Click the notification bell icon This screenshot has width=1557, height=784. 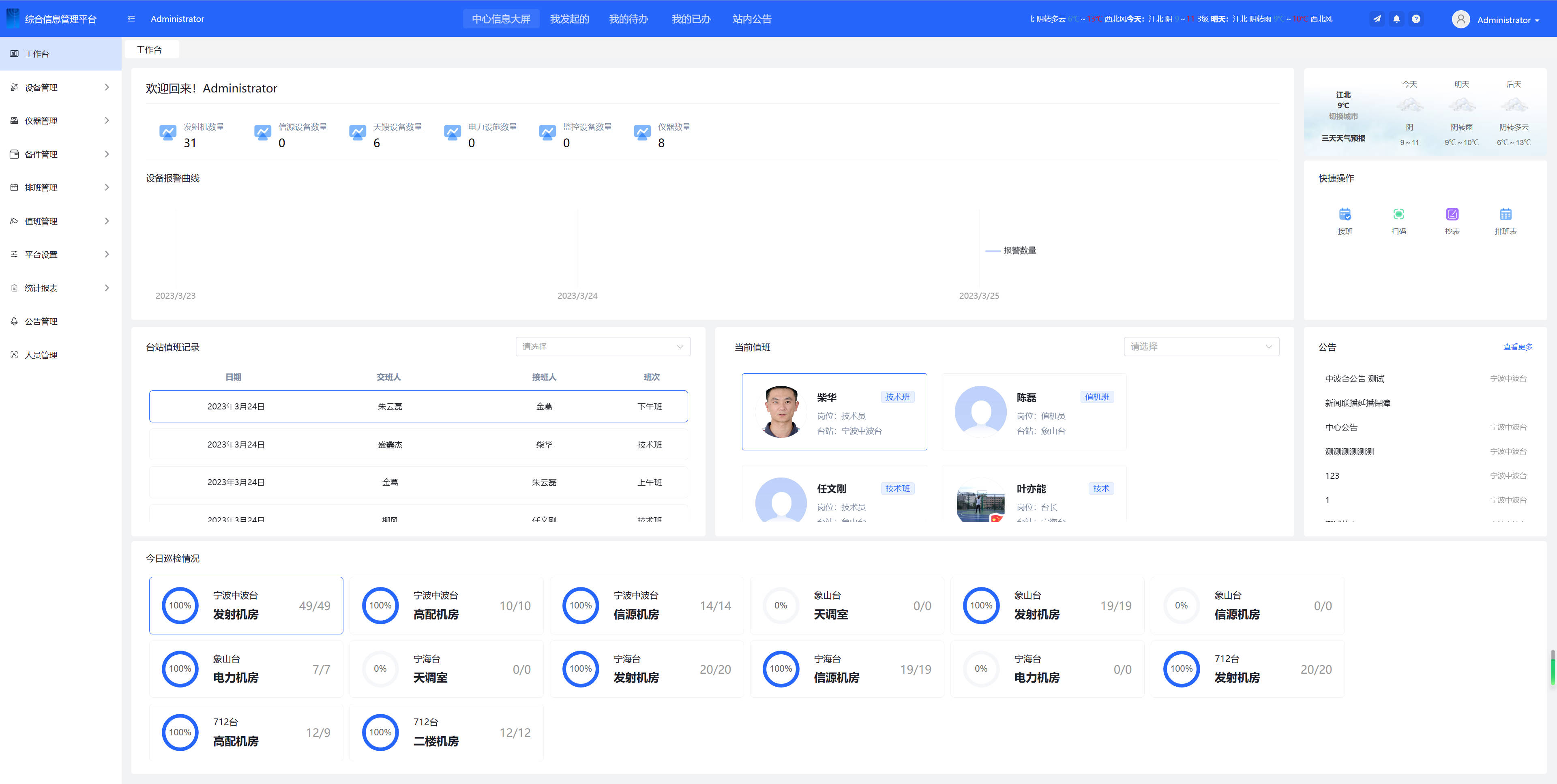point(1396,19)
